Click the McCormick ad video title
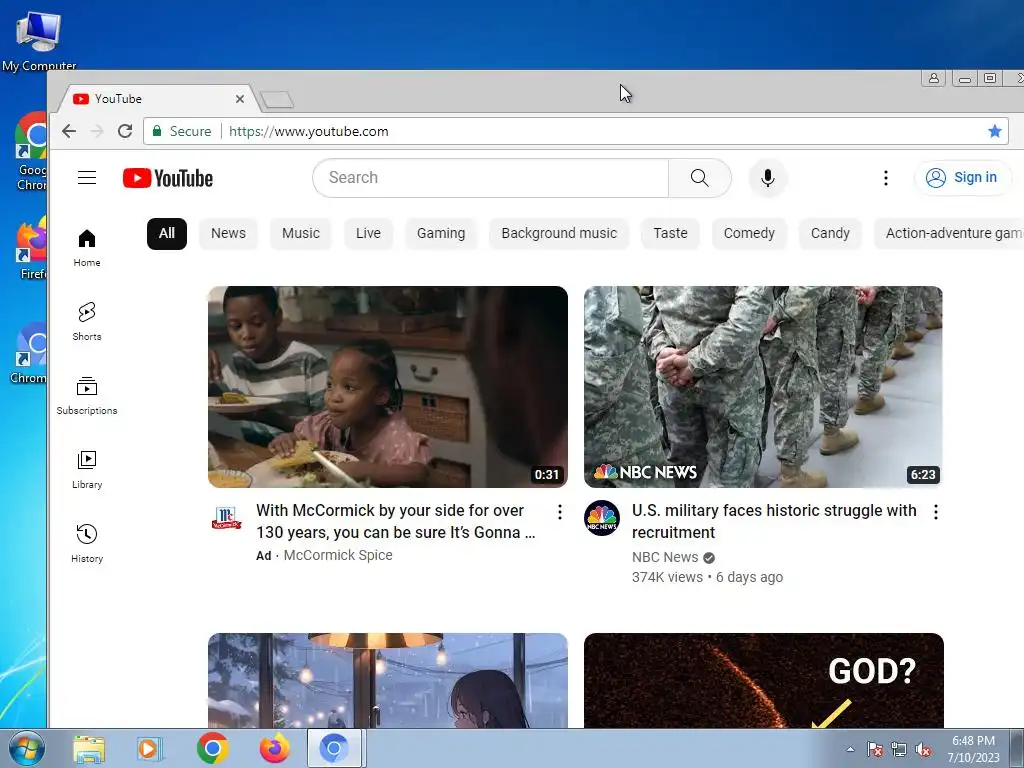The height and width of the screenshot is (768, 1024). [396, 521]
